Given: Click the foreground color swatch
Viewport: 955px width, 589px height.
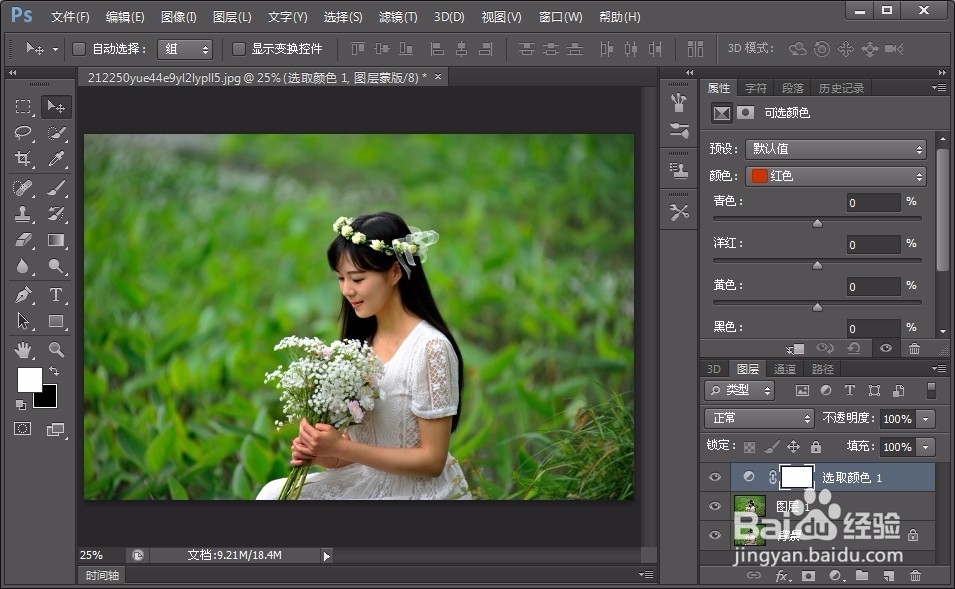Looking at the screenshot, I should tap(29, 379).
